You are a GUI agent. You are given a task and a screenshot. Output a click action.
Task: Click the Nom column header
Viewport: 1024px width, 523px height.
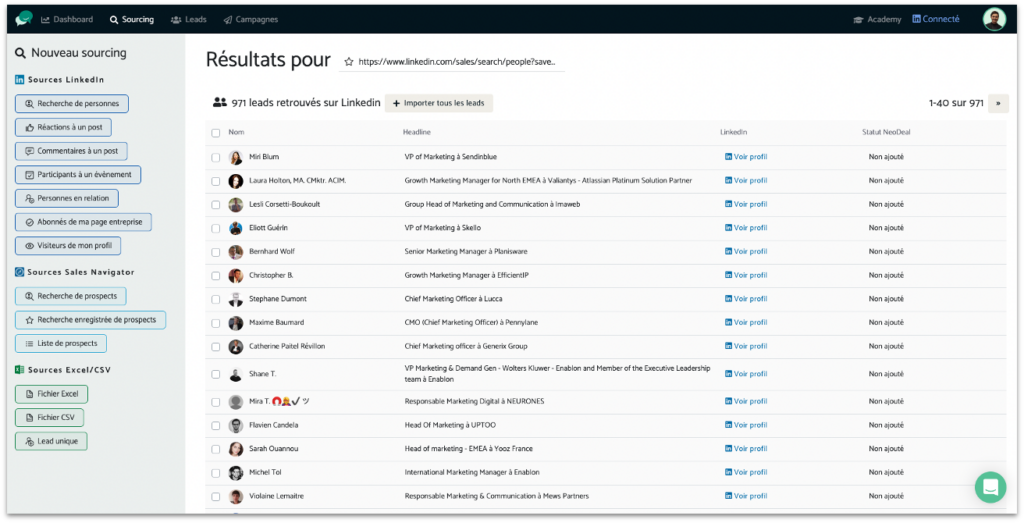point(236,133)
